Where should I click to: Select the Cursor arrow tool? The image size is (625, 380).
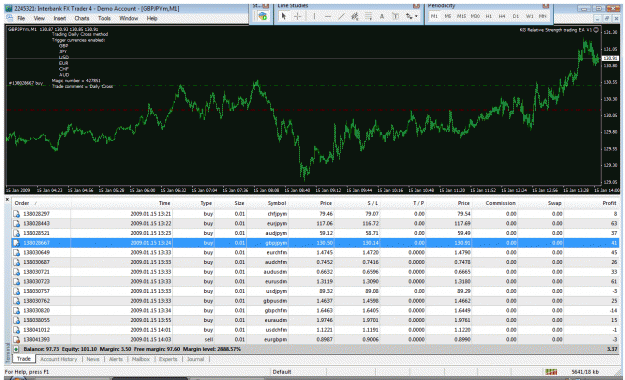point(284,16)
